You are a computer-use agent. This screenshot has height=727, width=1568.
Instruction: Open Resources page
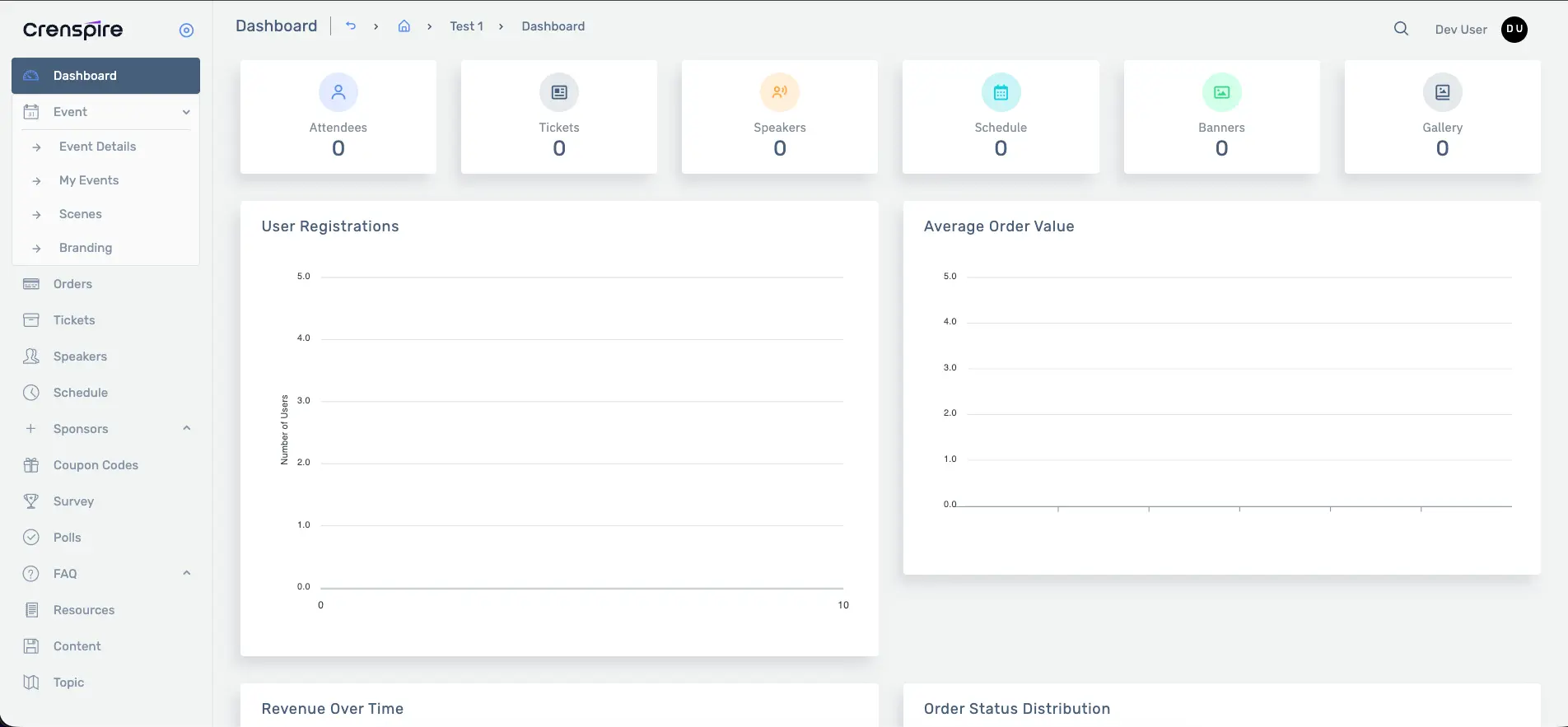(x=84, y=610)
